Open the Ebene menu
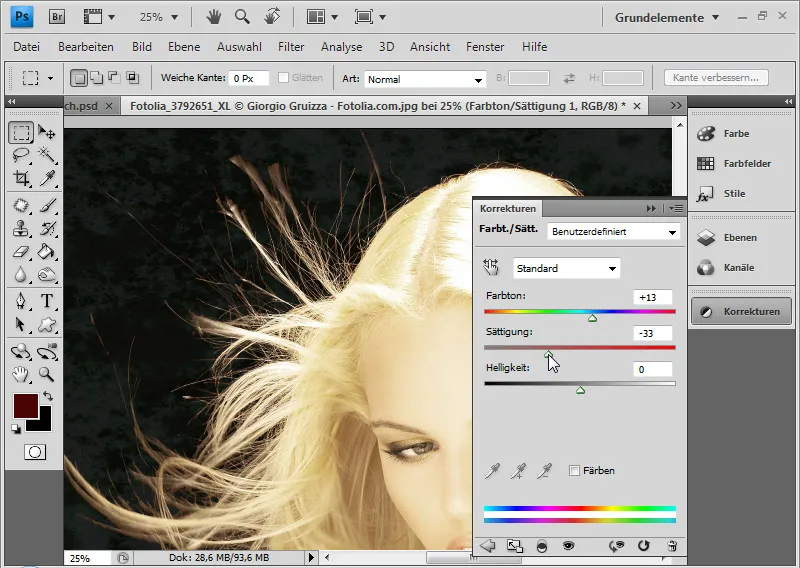This screenshot has width=800, height=568. pyautogui.click(x=184, y=47)
